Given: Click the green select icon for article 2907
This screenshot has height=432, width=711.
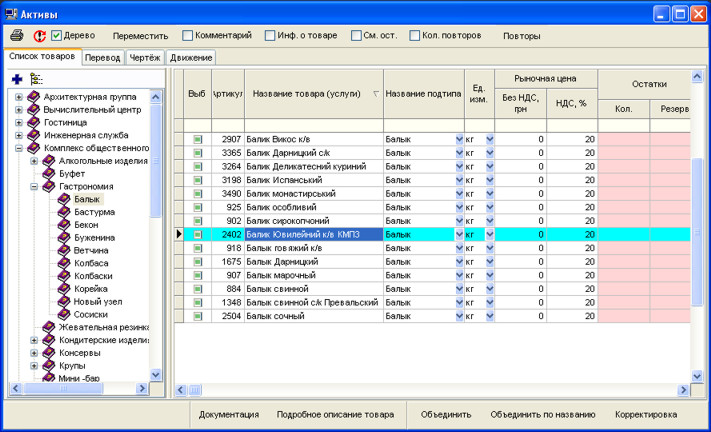Looking at the screenshot, I should pos(197,139).
